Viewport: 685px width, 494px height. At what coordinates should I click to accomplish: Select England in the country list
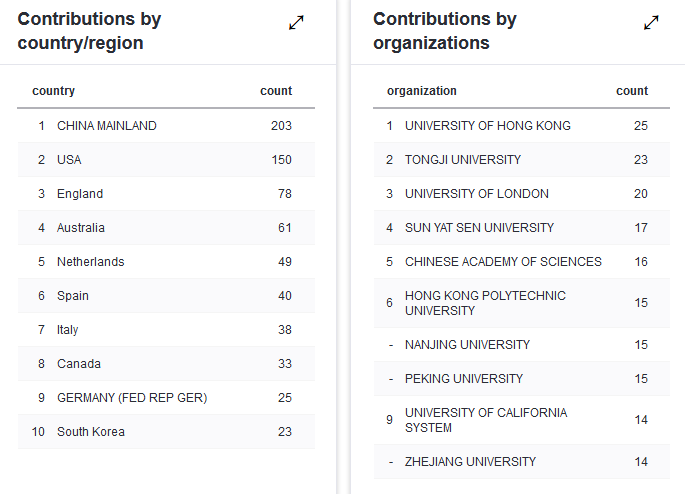tap(80, 194)
